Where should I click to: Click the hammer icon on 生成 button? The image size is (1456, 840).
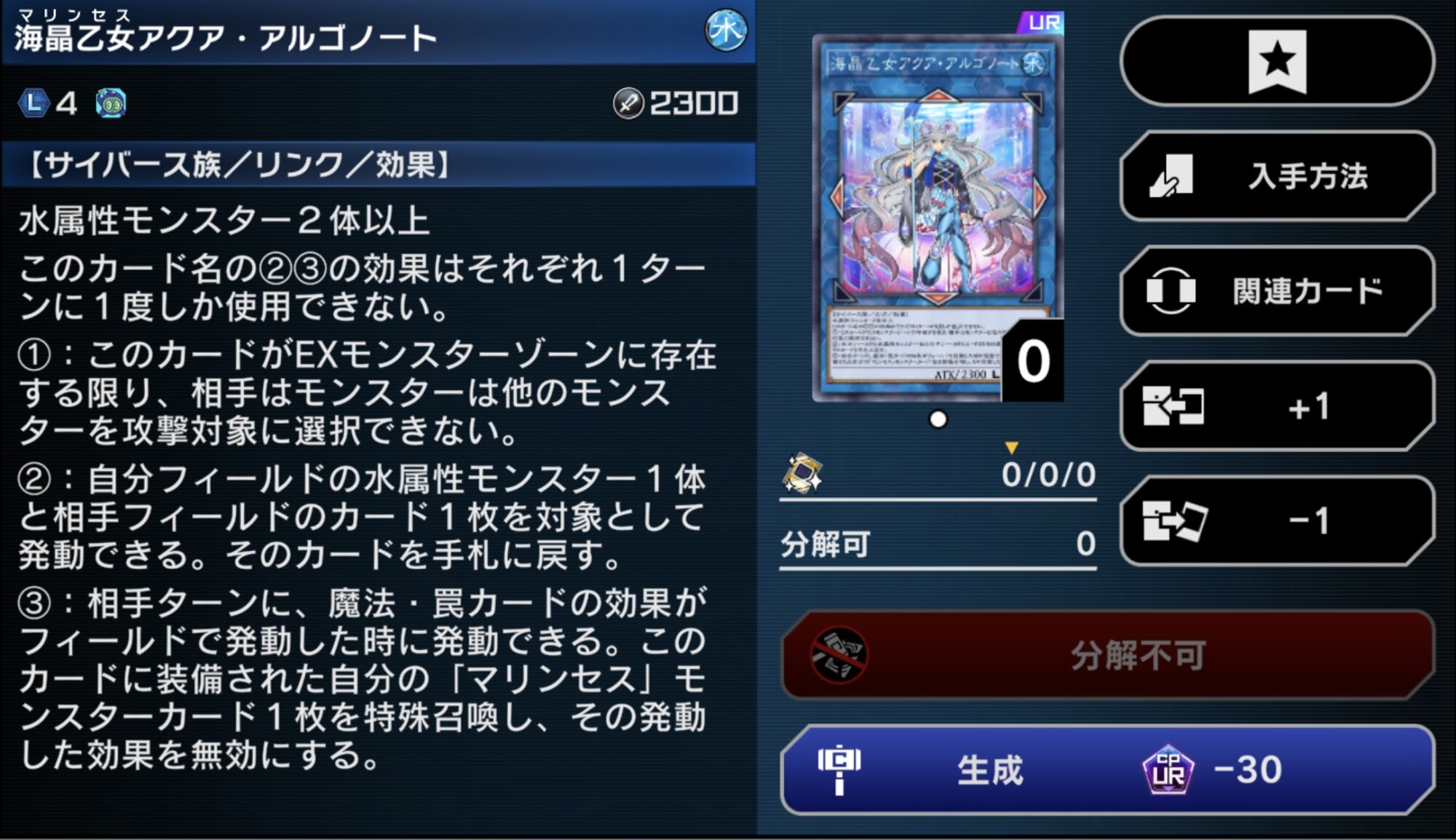839,769
